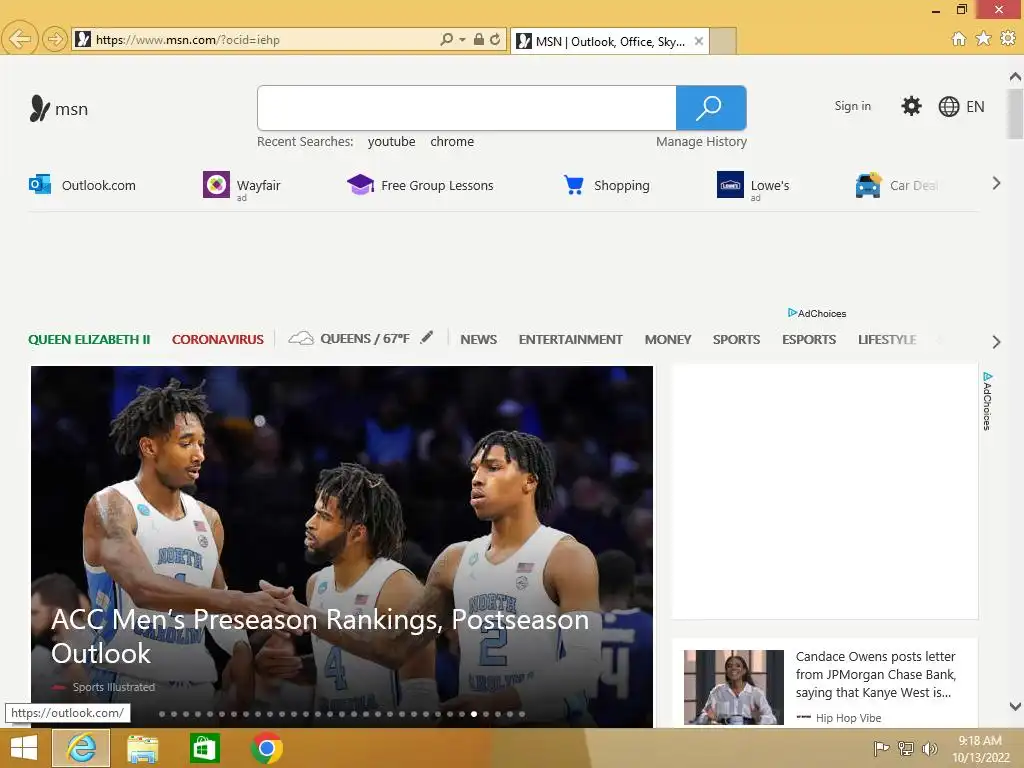
Task: Open the address bar search magnifier
Action: [x=447, y=40]
